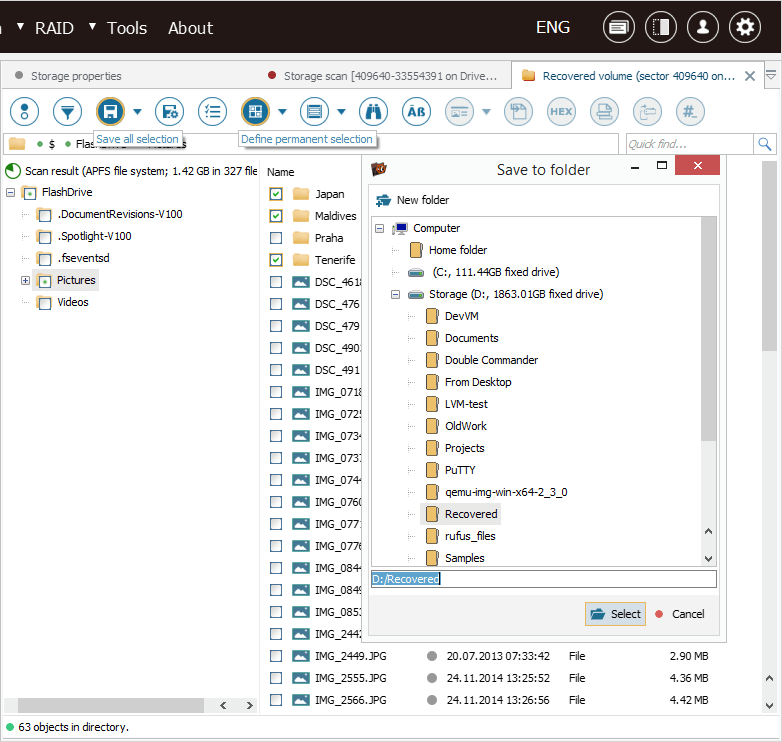Uncheck the Japan folder checkbox
782x742 pixels.
(276, 194)
